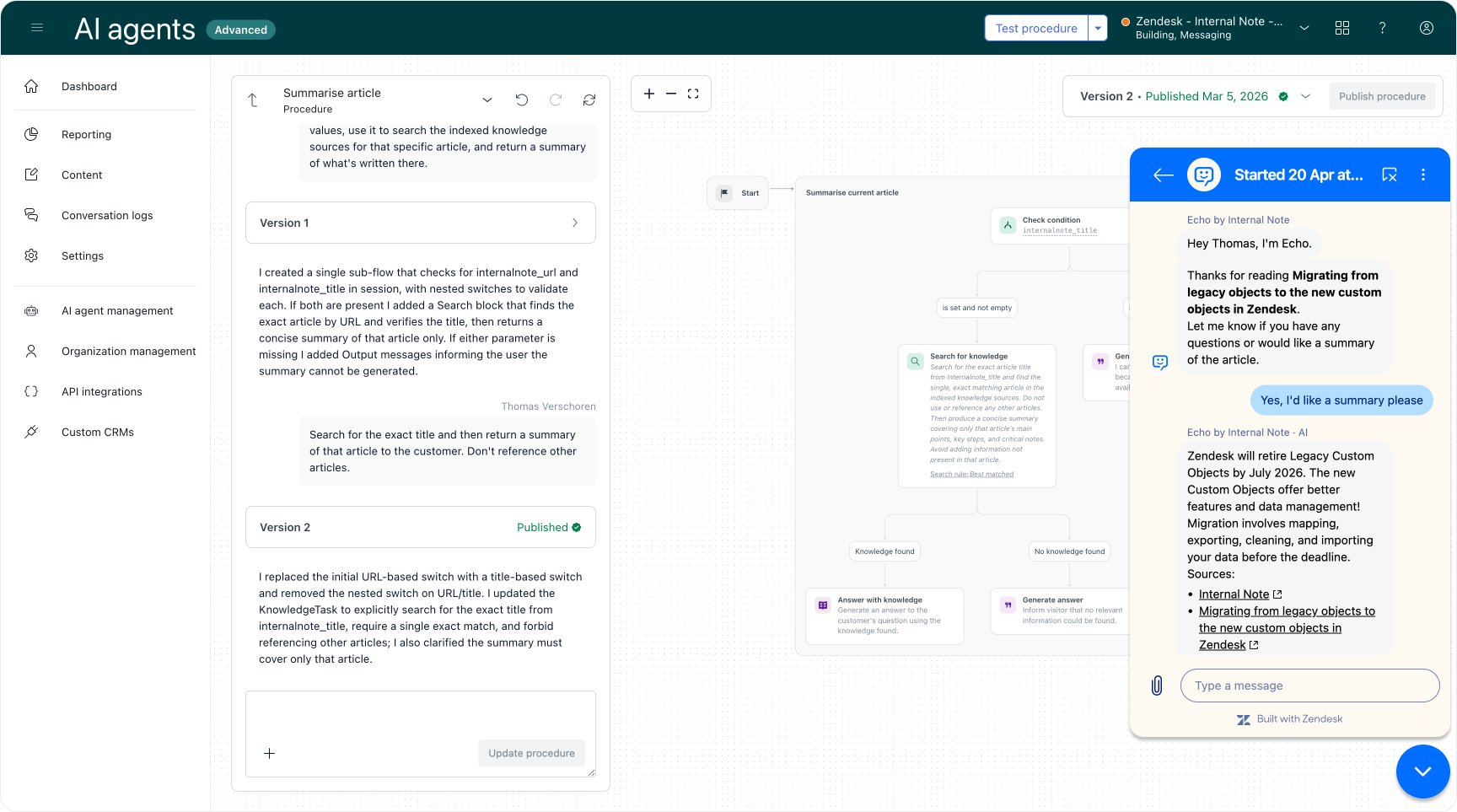Click the 'Yes, I'd like a summary please' message
This screenshot has width=1457, height=812.
coord(1341,401)
